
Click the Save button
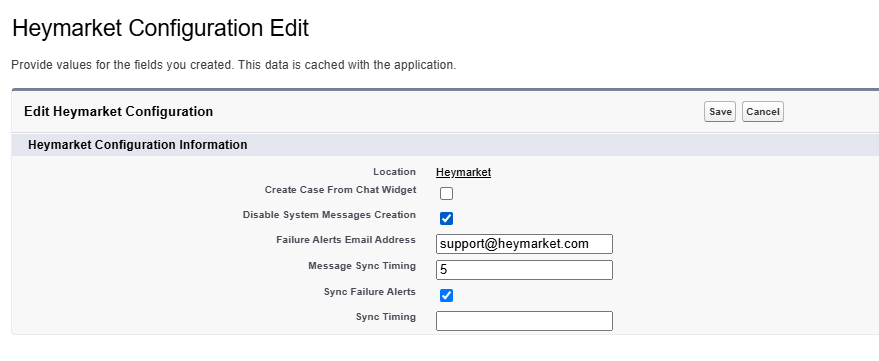720,112
